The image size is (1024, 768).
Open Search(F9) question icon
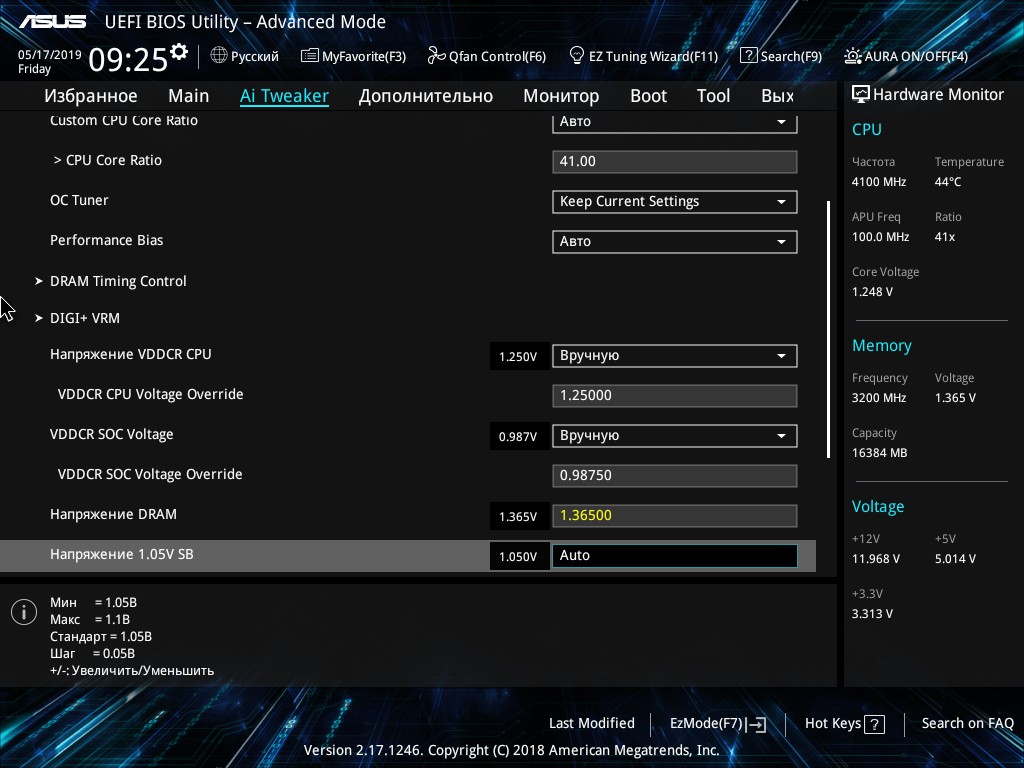748,56
